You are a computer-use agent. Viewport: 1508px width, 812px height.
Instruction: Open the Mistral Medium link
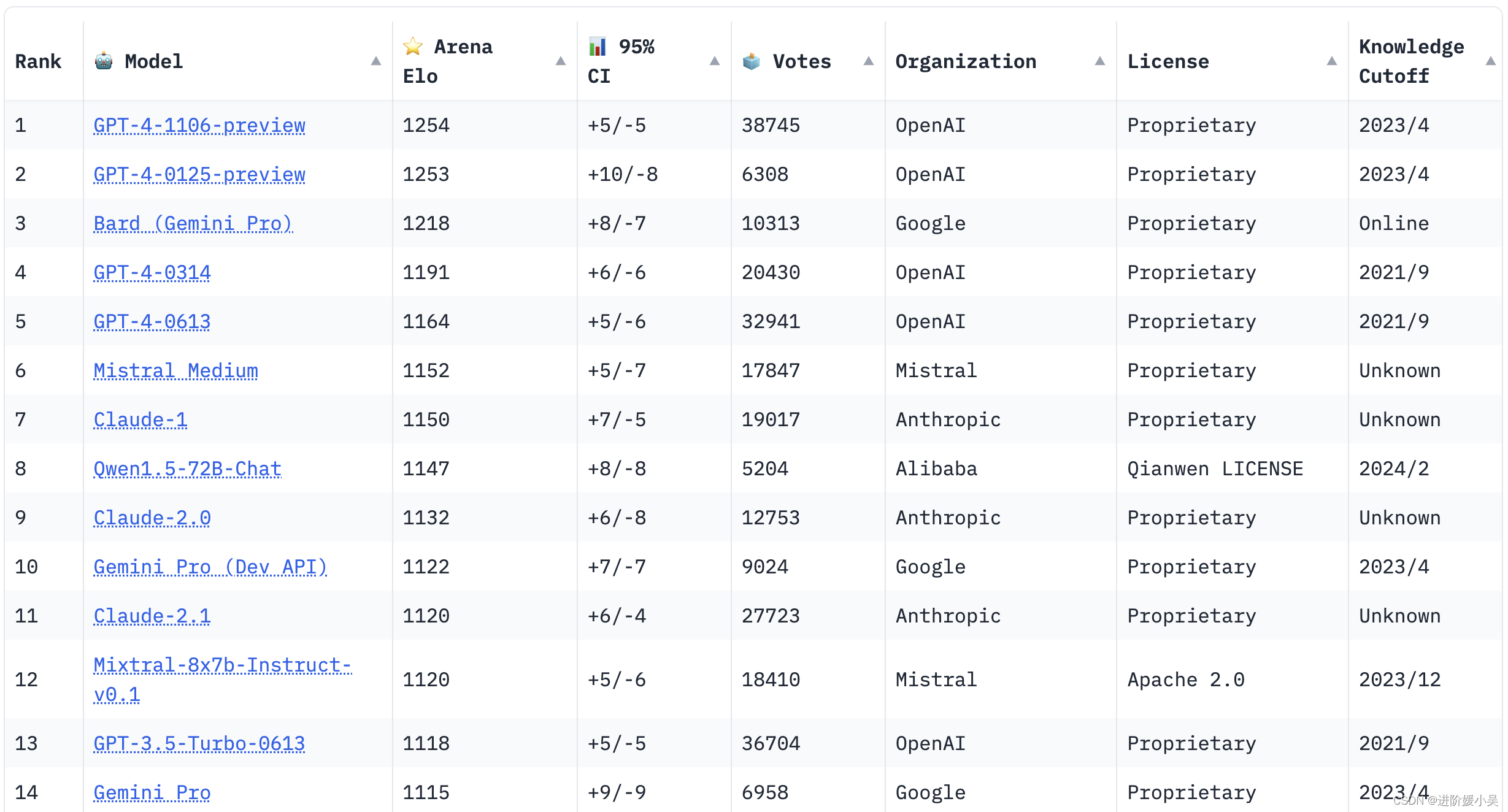coord(176,370)
